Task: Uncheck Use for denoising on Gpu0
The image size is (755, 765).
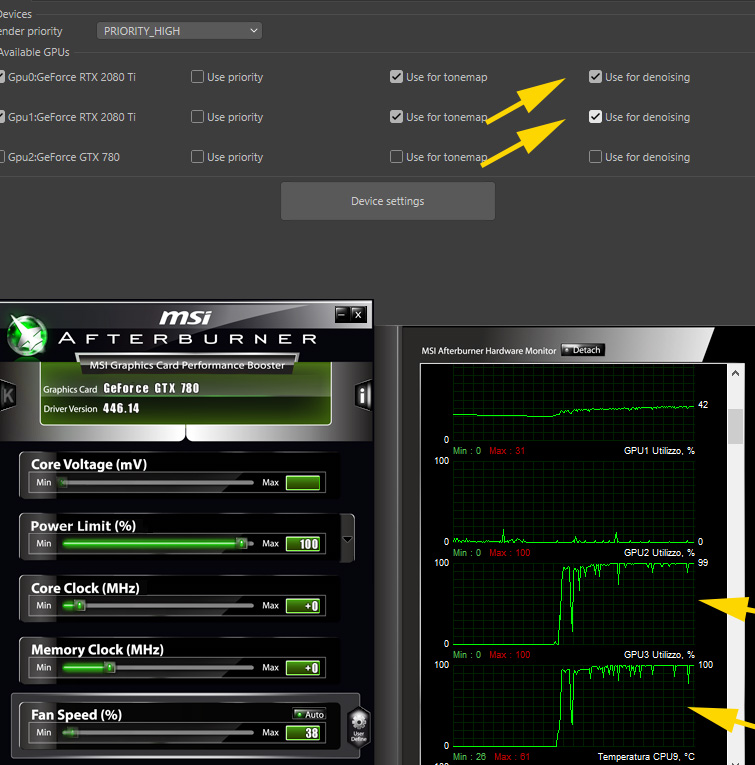Action: click(x=595, y=77)
